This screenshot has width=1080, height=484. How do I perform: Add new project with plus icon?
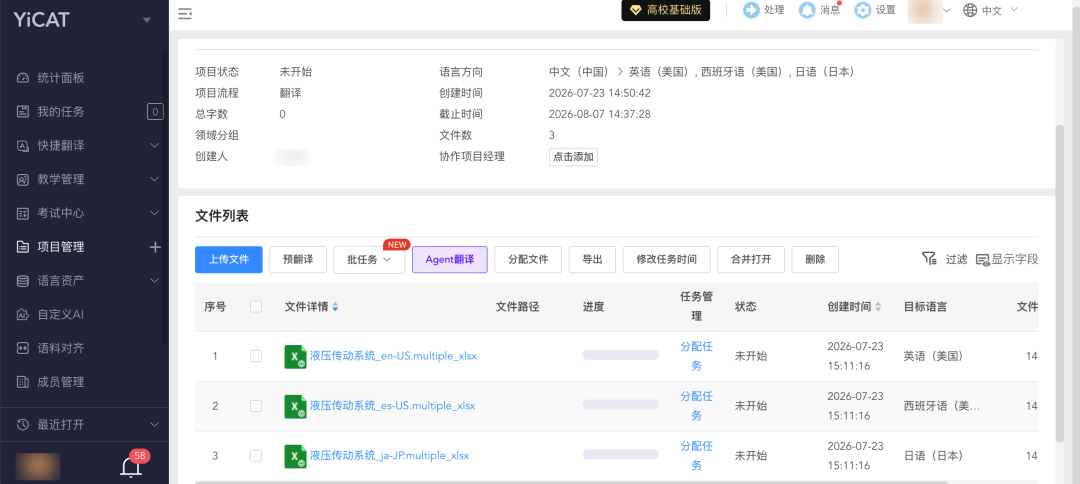tap(155, 246)
